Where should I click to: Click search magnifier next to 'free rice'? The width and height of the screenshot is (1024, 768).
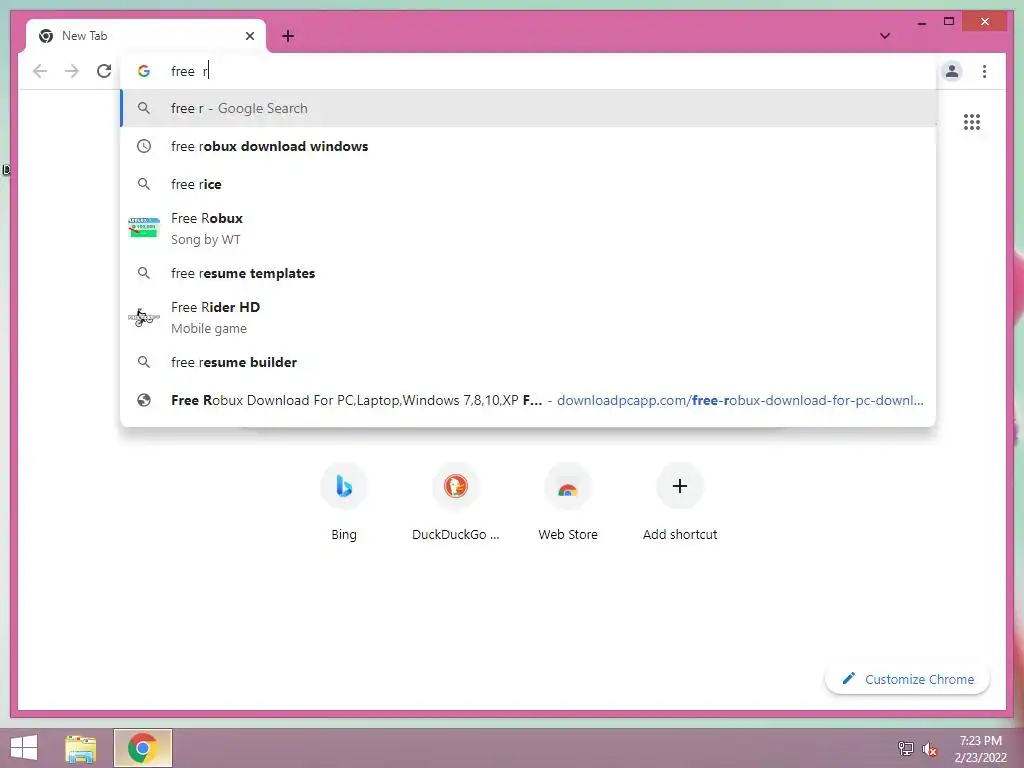[x=144, y=184]
